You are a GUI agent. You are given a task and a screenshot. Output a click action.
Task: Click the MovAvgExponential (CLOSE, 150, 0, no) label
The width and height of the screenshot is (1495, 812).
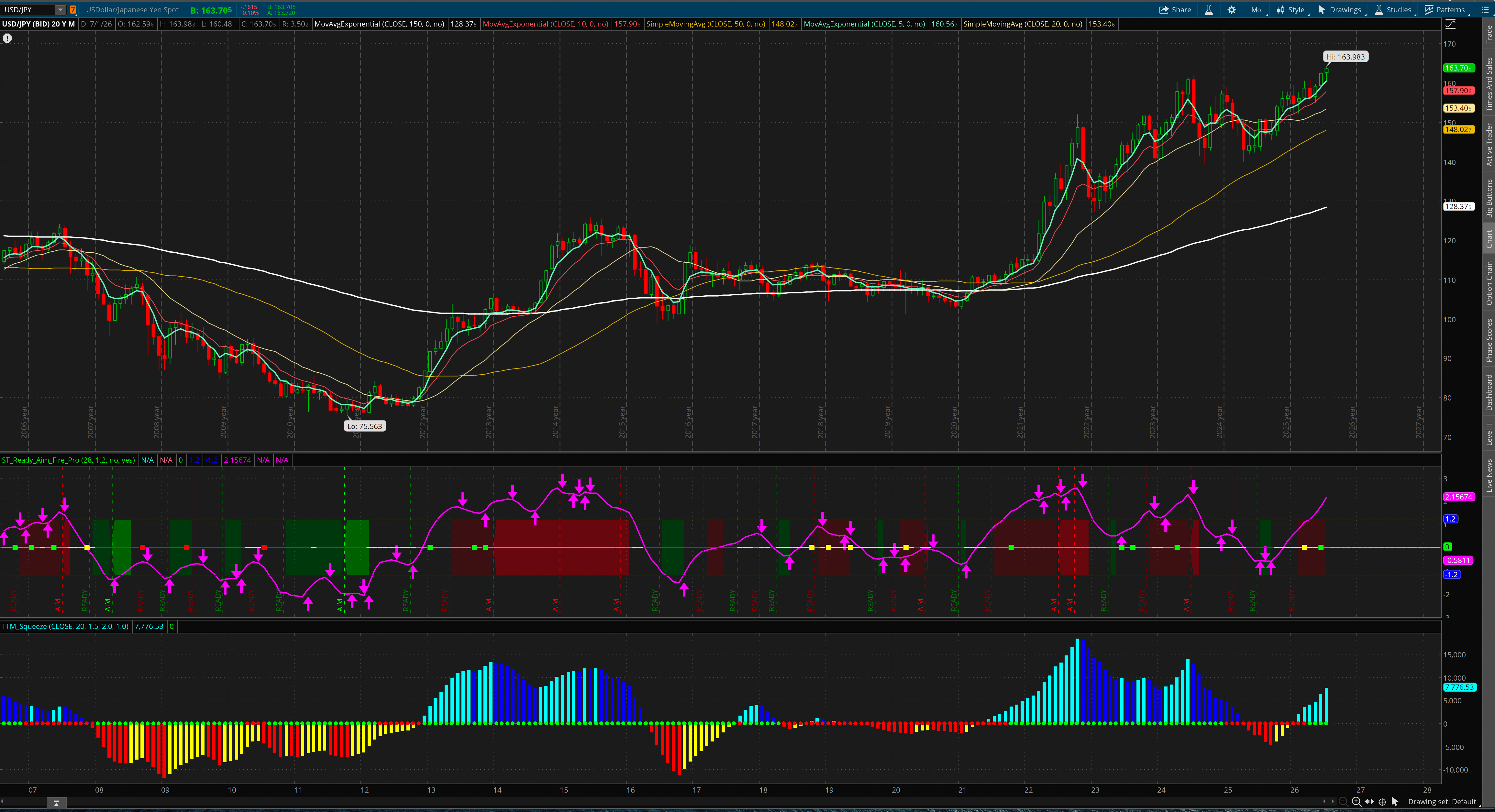379,24
